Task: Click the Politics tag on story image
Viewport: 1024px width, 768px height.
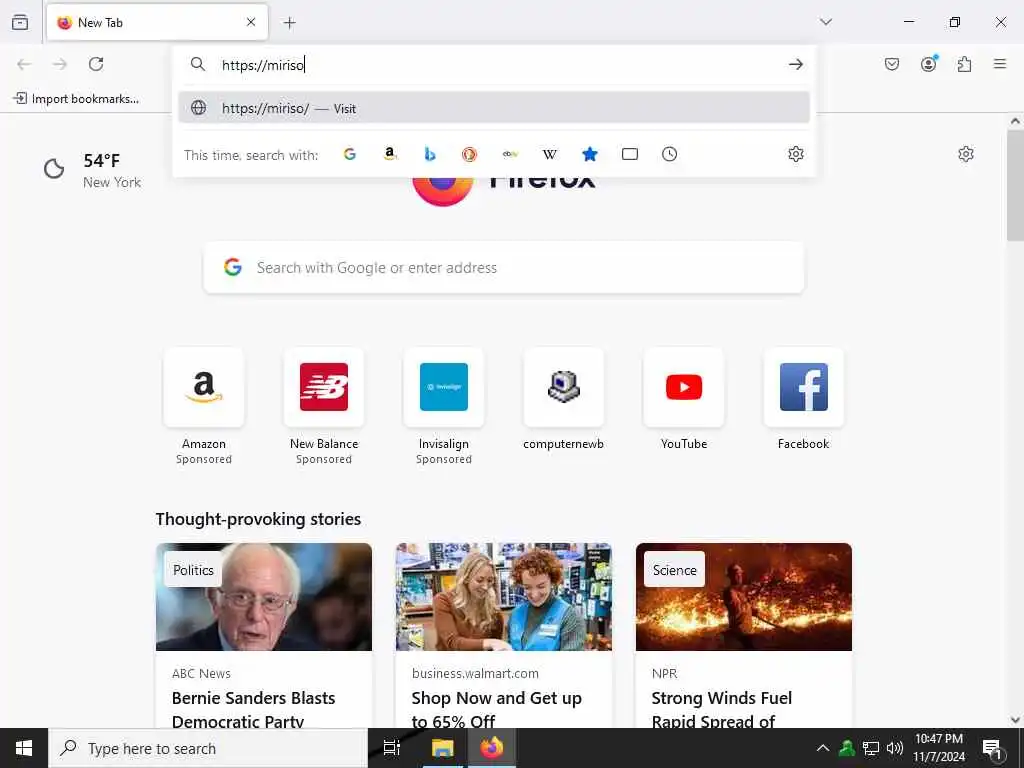Action: click(193, 569)
